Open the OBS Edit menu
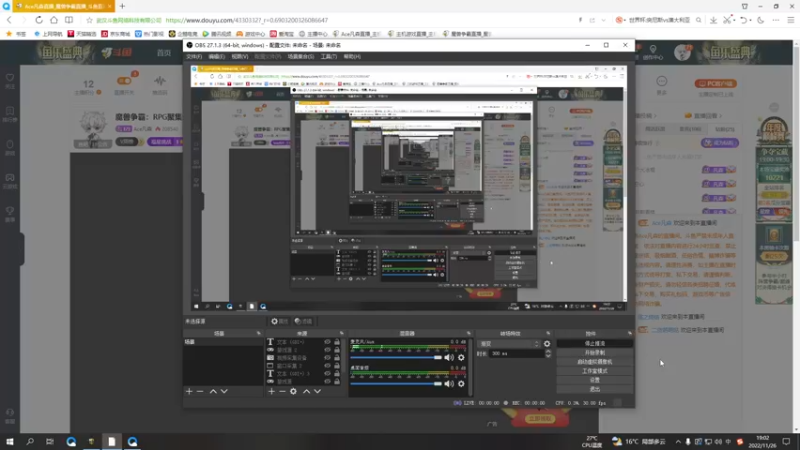Viewport: 800px width, 450px height. click(217, 57)
